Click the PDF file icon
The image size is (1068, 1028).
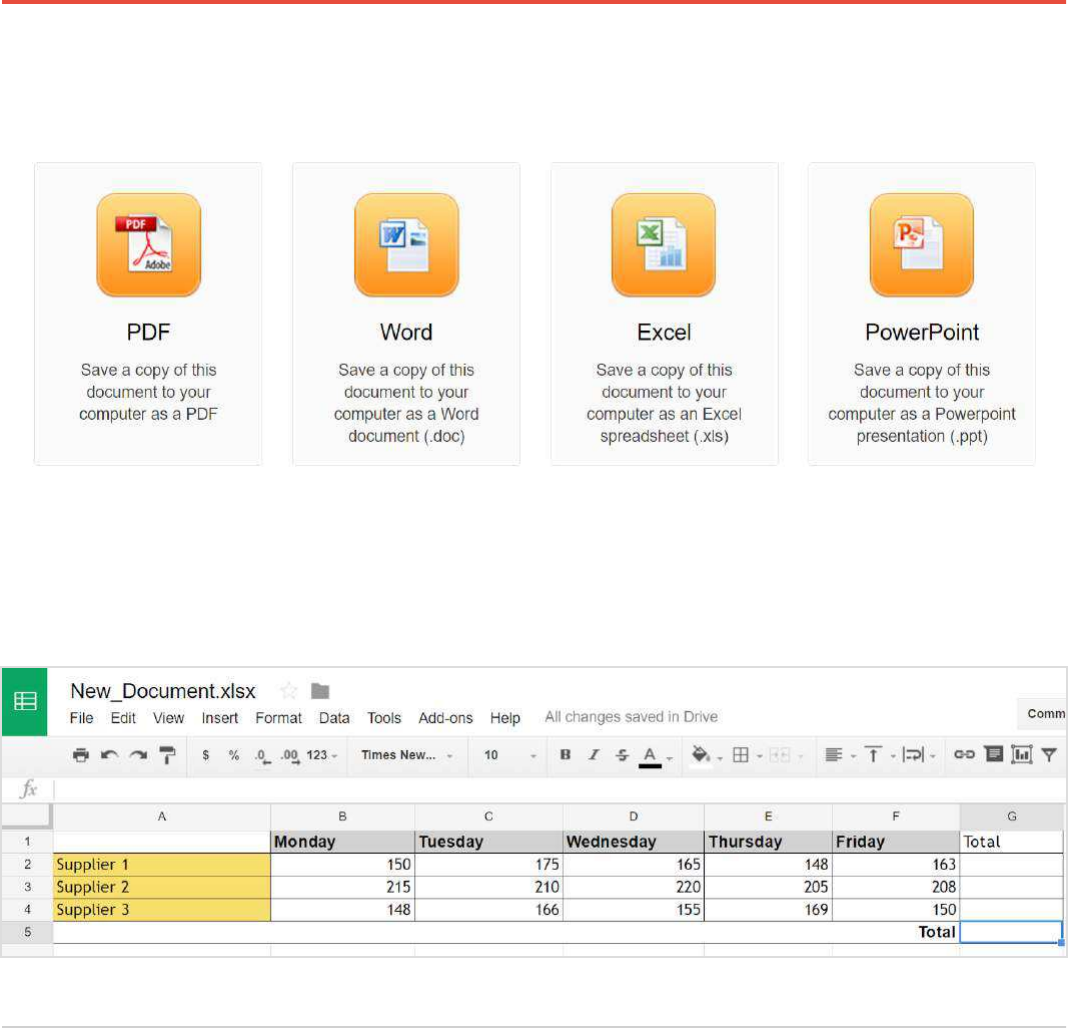148,245
